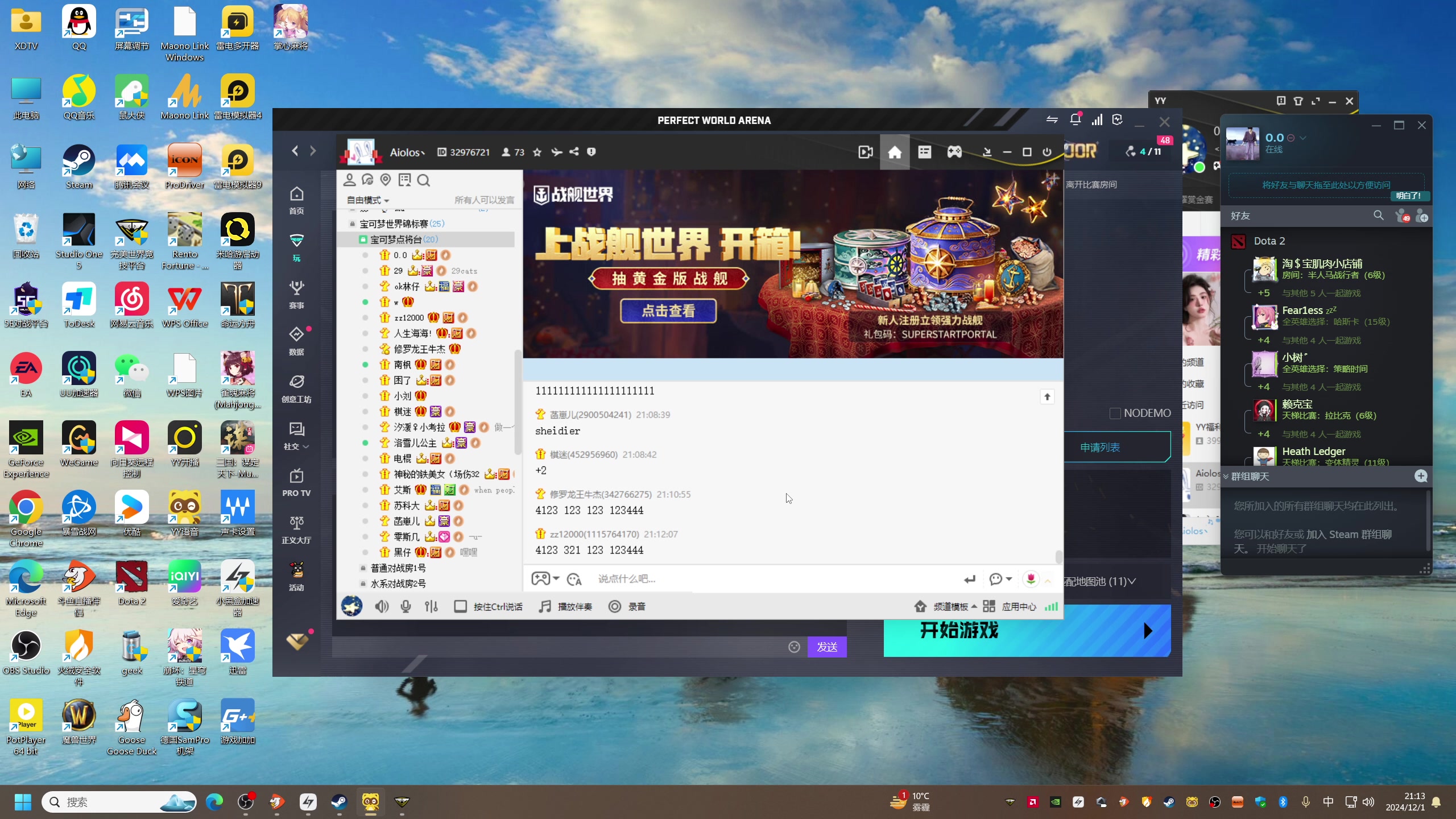
Task: Open Steam friends search magnifier
Action: [x=1378, y=216]
